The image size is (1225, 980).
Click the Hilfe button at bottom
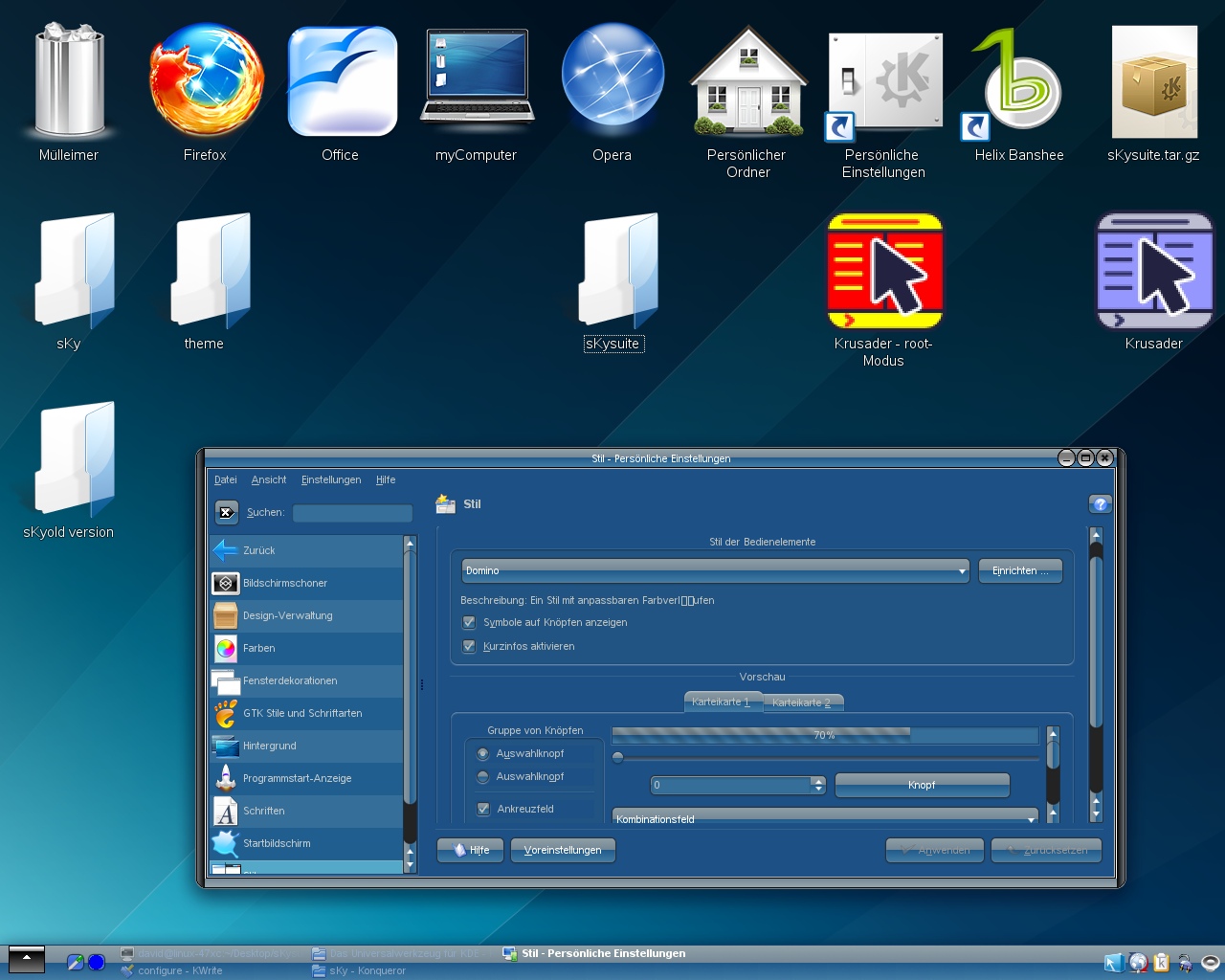point(470,850)
